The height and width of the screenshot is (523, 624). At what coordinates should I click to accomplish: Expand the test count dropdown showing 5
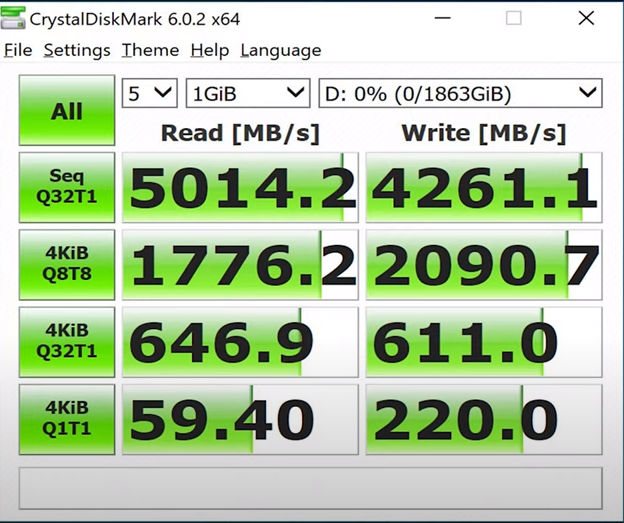point(150,93)
